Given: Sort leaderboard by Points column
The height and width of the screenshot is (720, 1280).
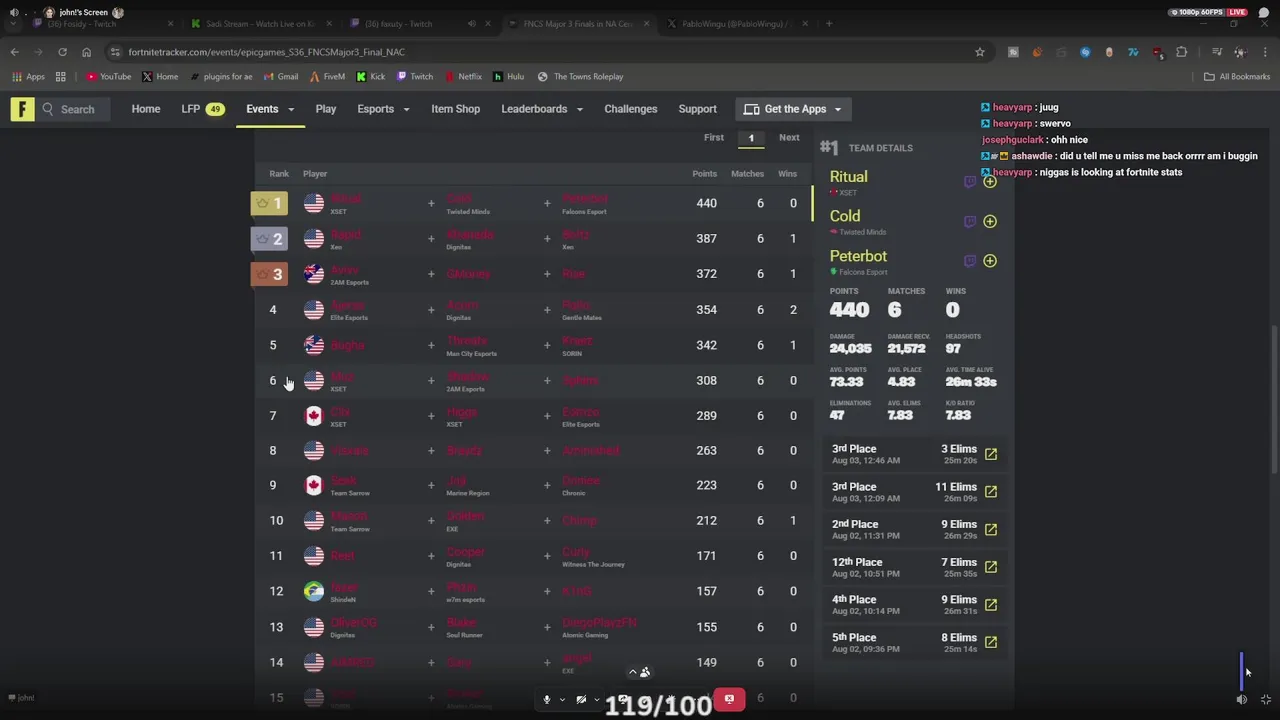Looking at the screenshot, I should [704, 174].
